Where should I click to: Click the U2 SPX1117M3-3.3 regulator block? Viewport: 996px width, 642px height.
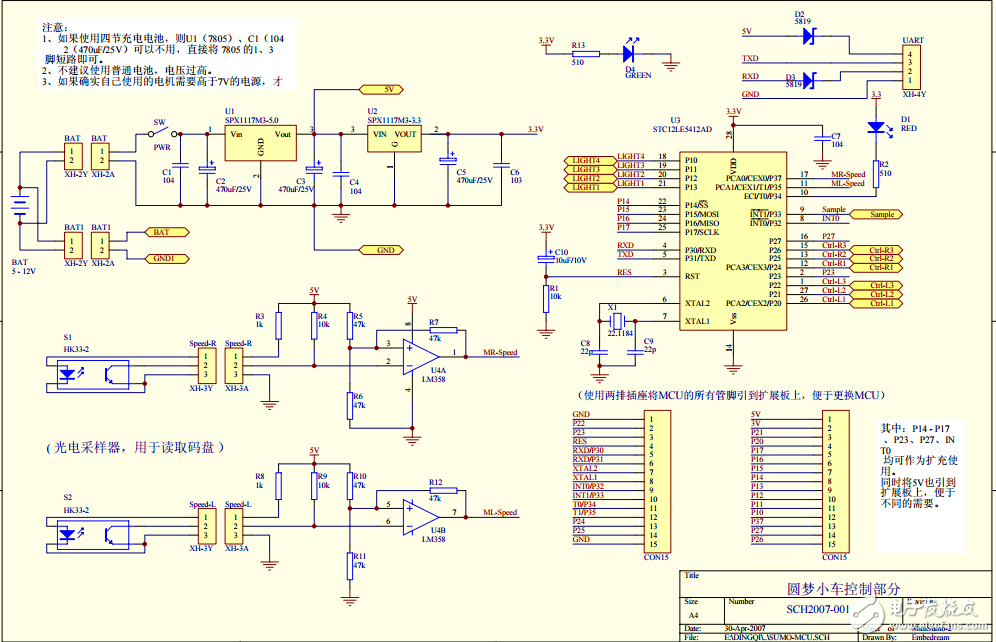point(394,139)
